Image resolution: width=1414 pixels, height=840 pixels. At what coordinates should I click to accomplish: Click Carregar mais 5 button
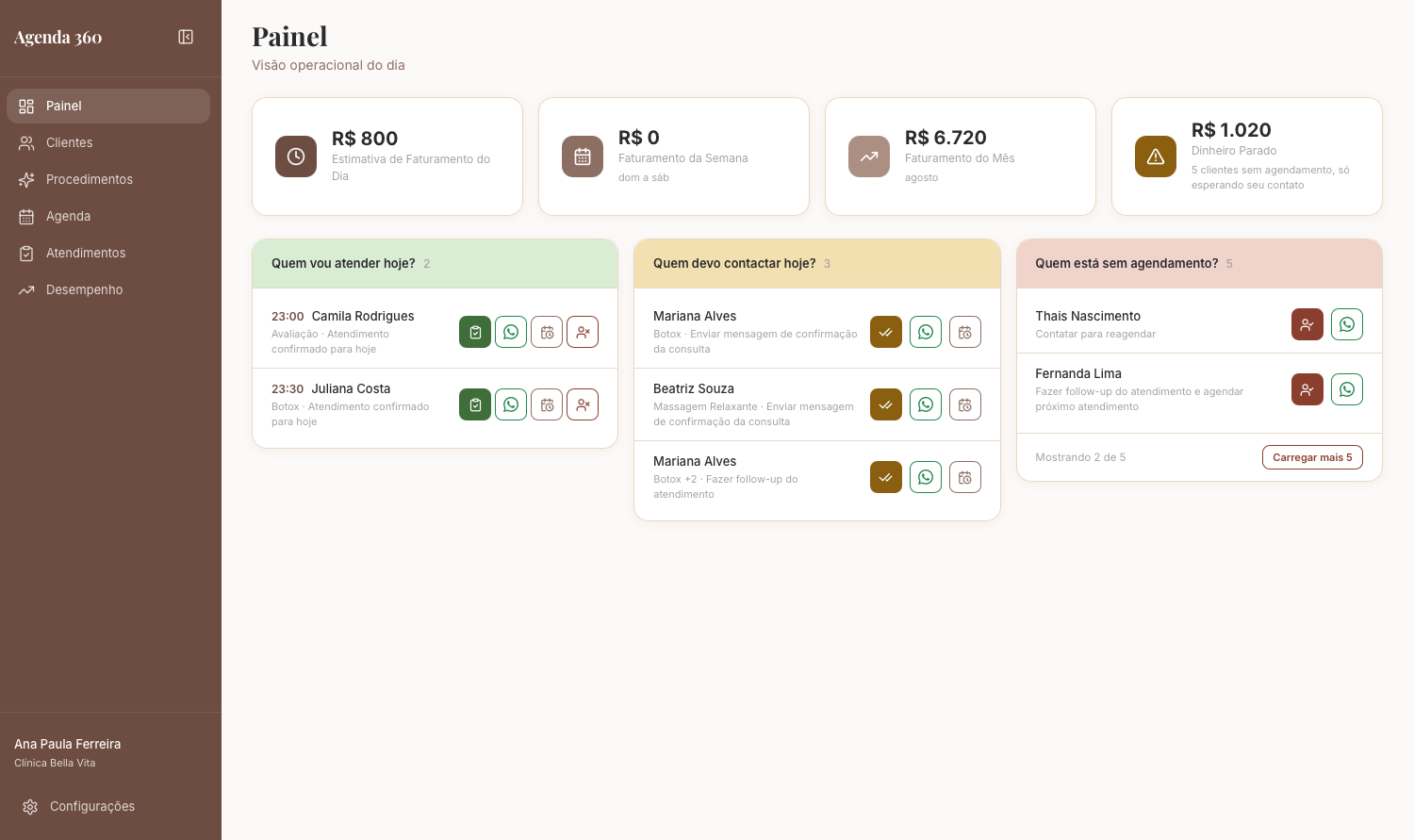[1312, 457]
